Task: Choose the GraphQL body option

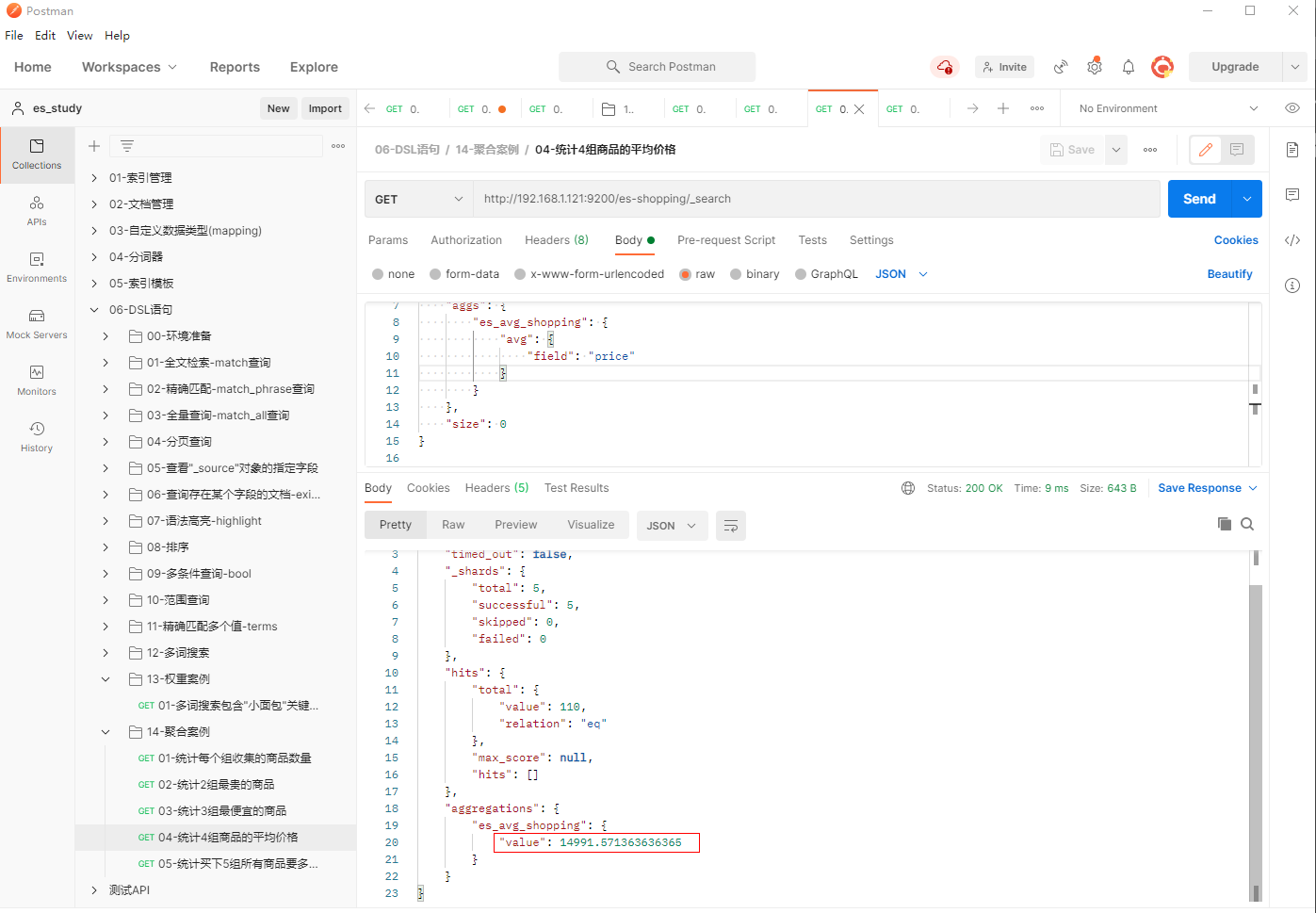Action: tap(801, 274)
